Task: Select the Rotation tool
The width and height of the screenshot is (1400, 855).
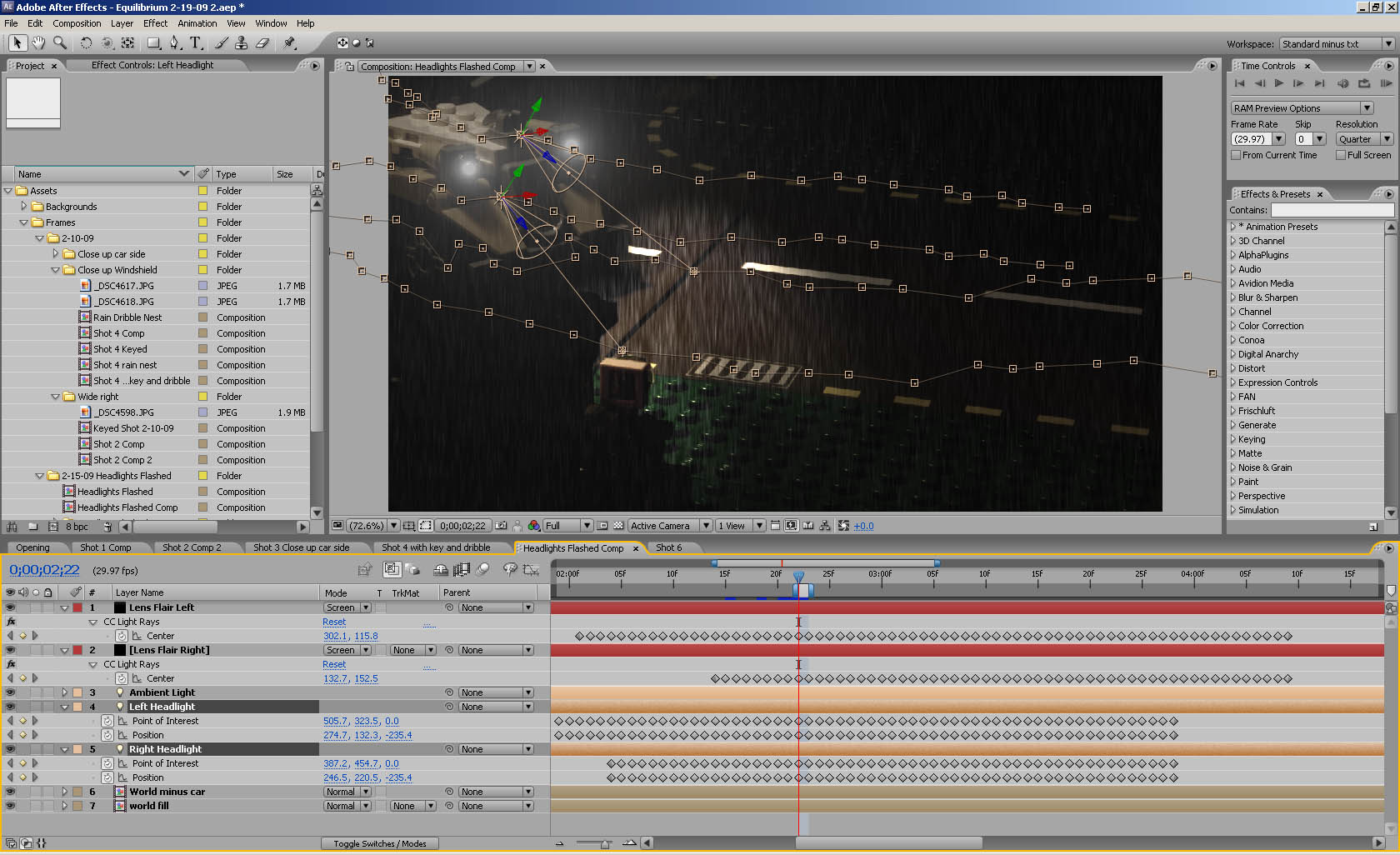Action: pyautogui.click(x=86, y=42)
